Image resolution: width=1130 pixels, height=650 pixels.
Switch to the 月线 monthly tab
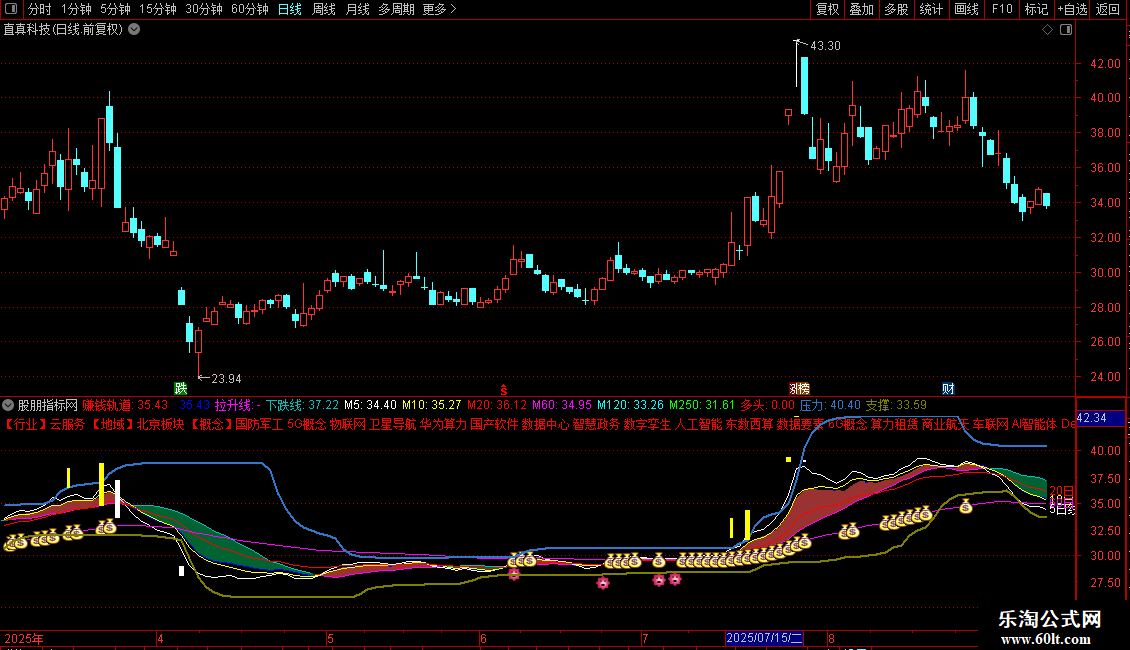357,9
